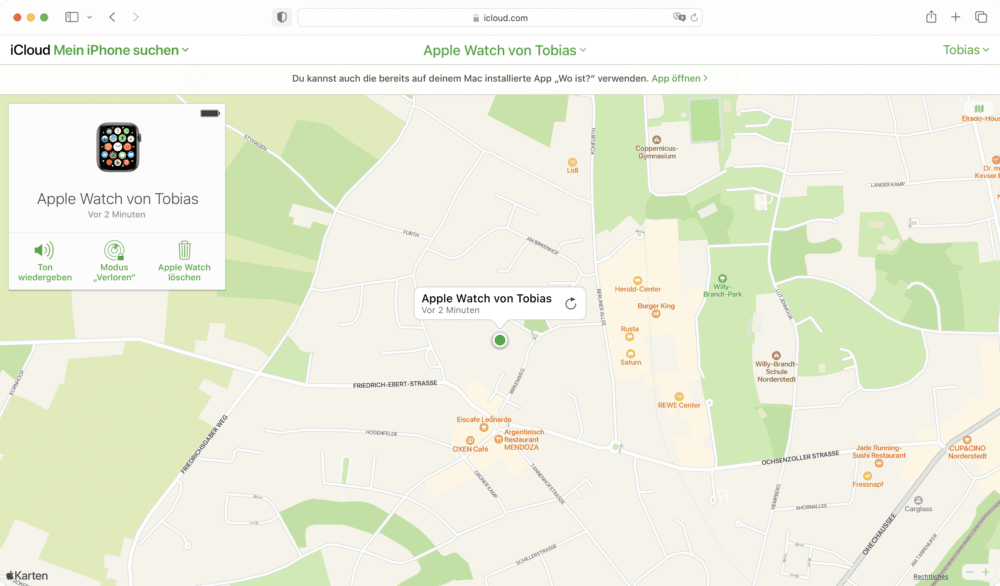Click the iCloud home label

[x=30, y=50]
